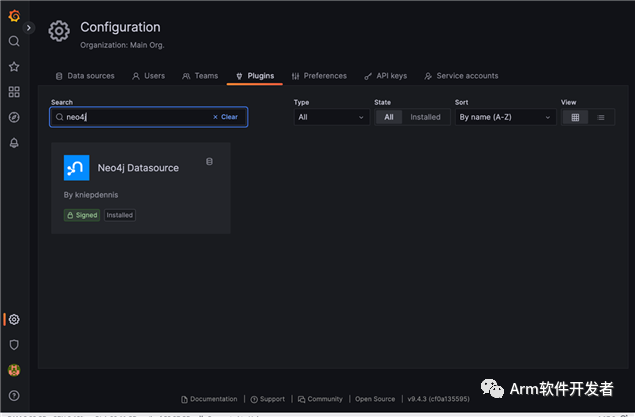
Task: Open the Sort by name dropdown
Action: (505, 117)
